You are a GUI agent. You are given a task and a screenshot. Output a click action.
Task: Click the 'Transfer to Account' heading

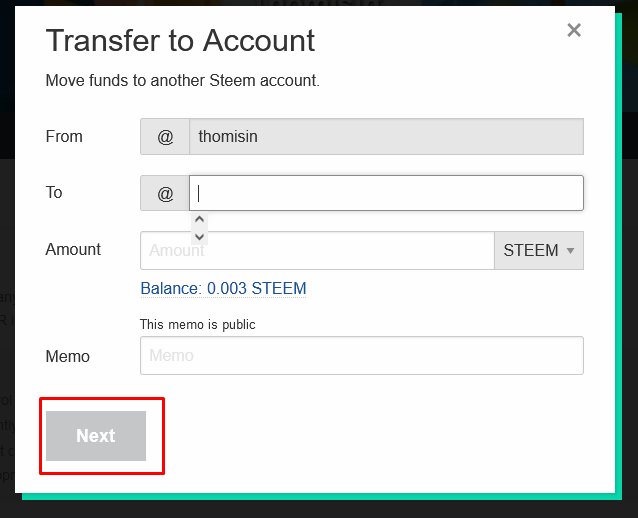(x=180, y=41)
